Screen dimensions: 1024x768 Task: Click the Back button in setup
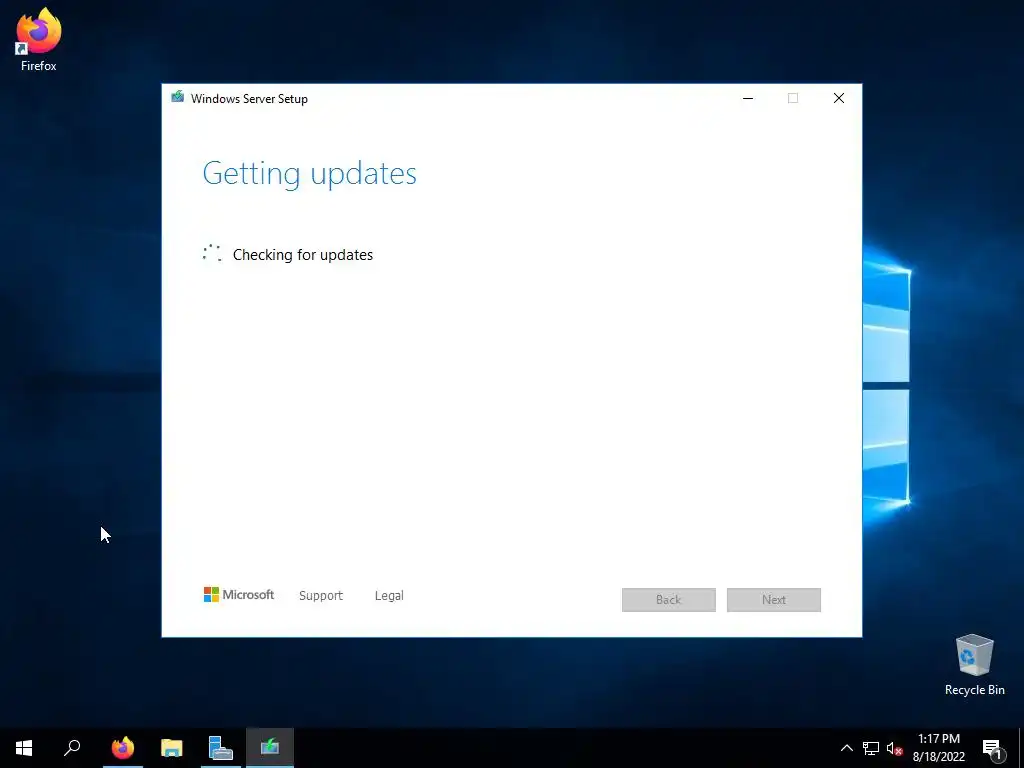(x=669, y=600)
